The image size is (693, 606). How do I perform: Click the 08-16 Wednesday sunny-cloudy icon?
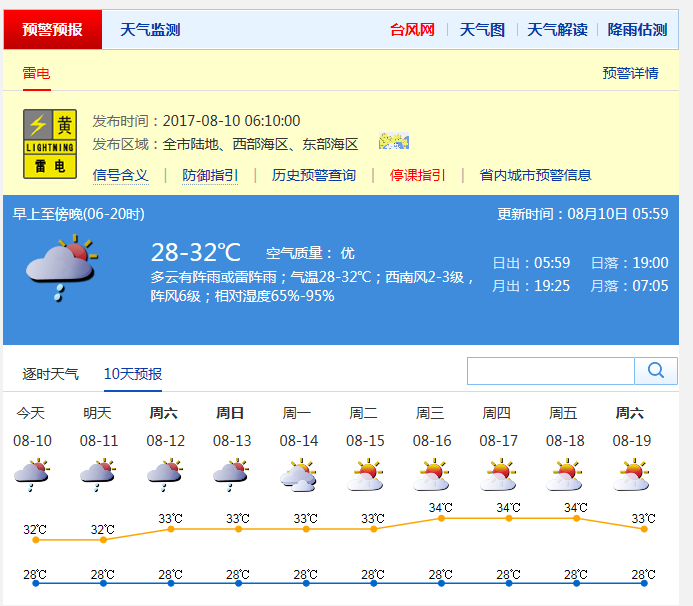click(x=432, y=475)
